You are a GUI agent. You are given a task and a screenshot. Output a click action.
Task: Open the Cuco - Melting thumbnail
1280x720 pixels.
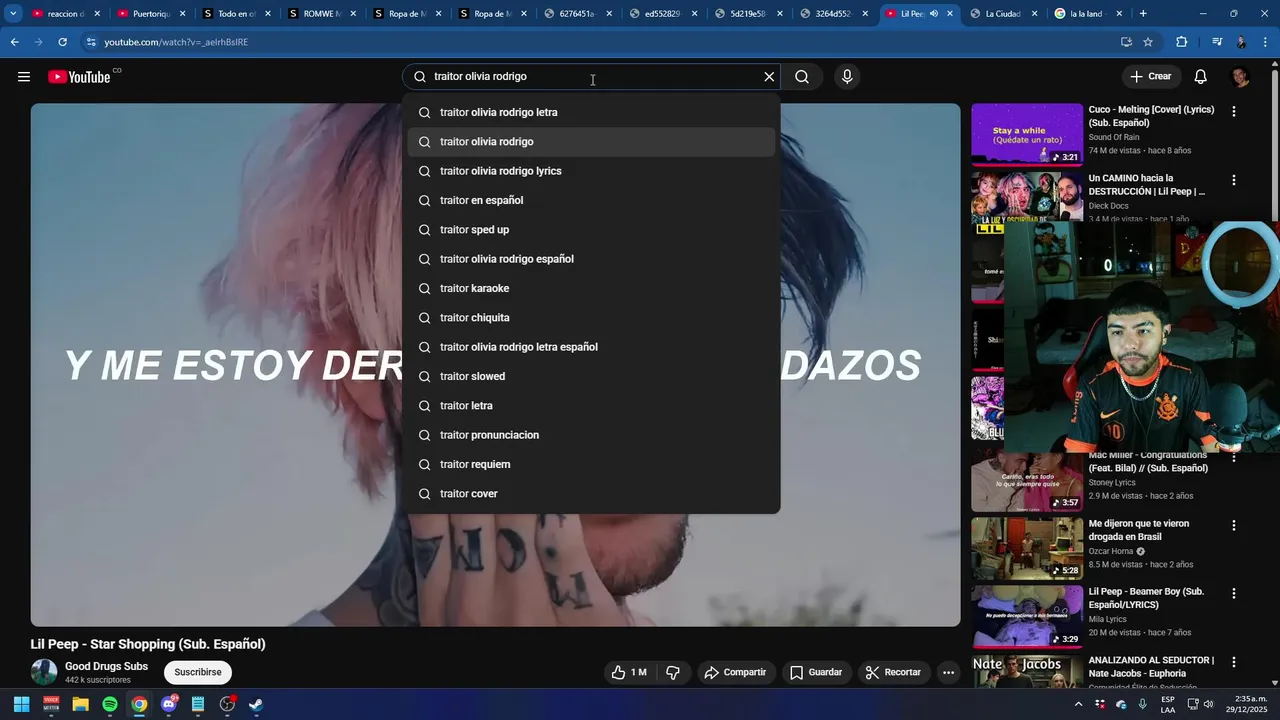click(1027, 135)
